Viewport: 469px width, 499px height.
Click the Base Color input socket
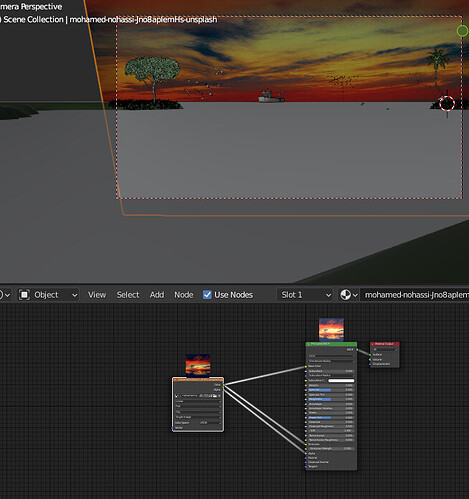coord(306,366)
